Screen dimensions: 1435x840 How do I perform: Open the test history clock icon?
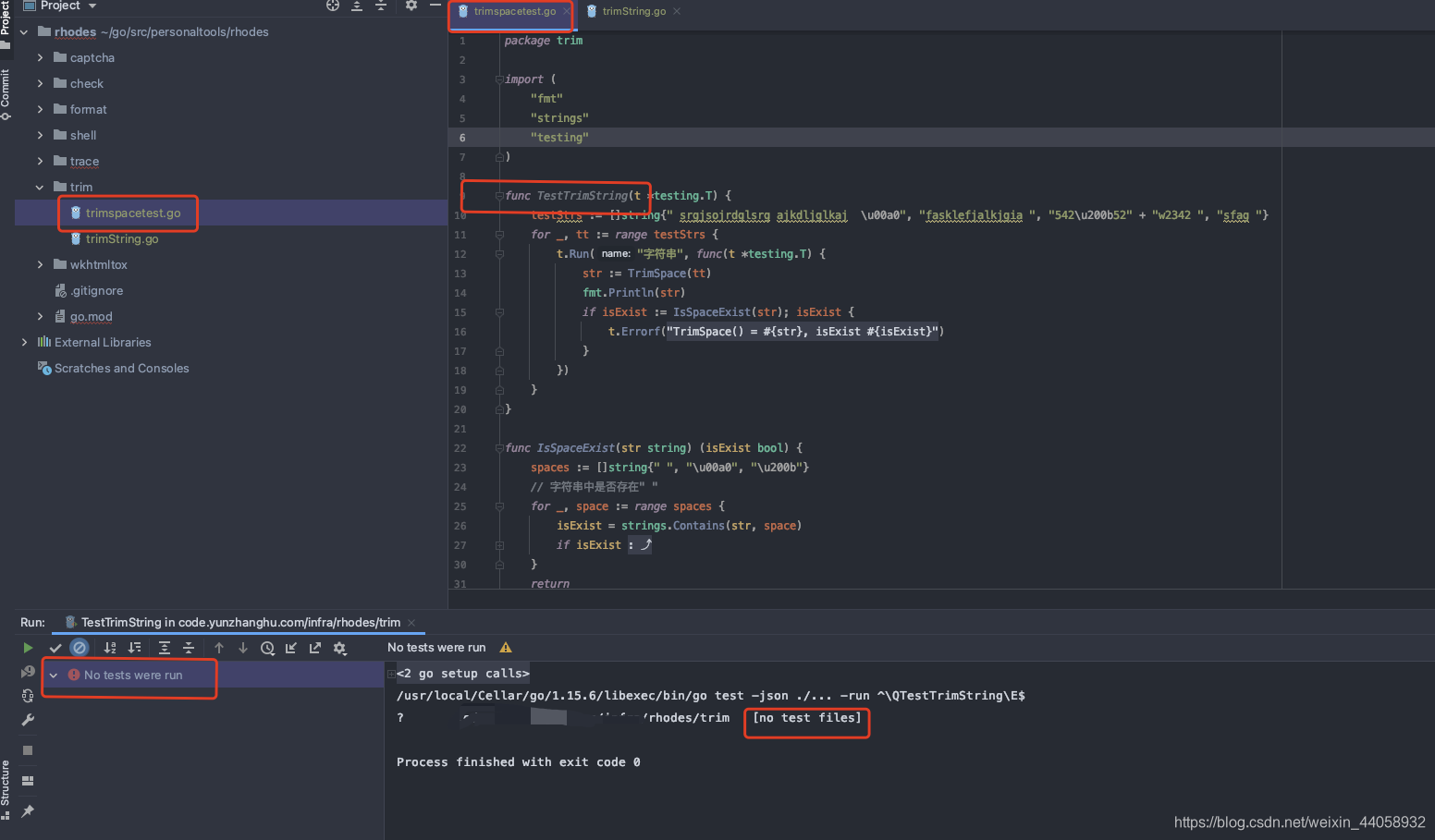[x=267, y=647]
